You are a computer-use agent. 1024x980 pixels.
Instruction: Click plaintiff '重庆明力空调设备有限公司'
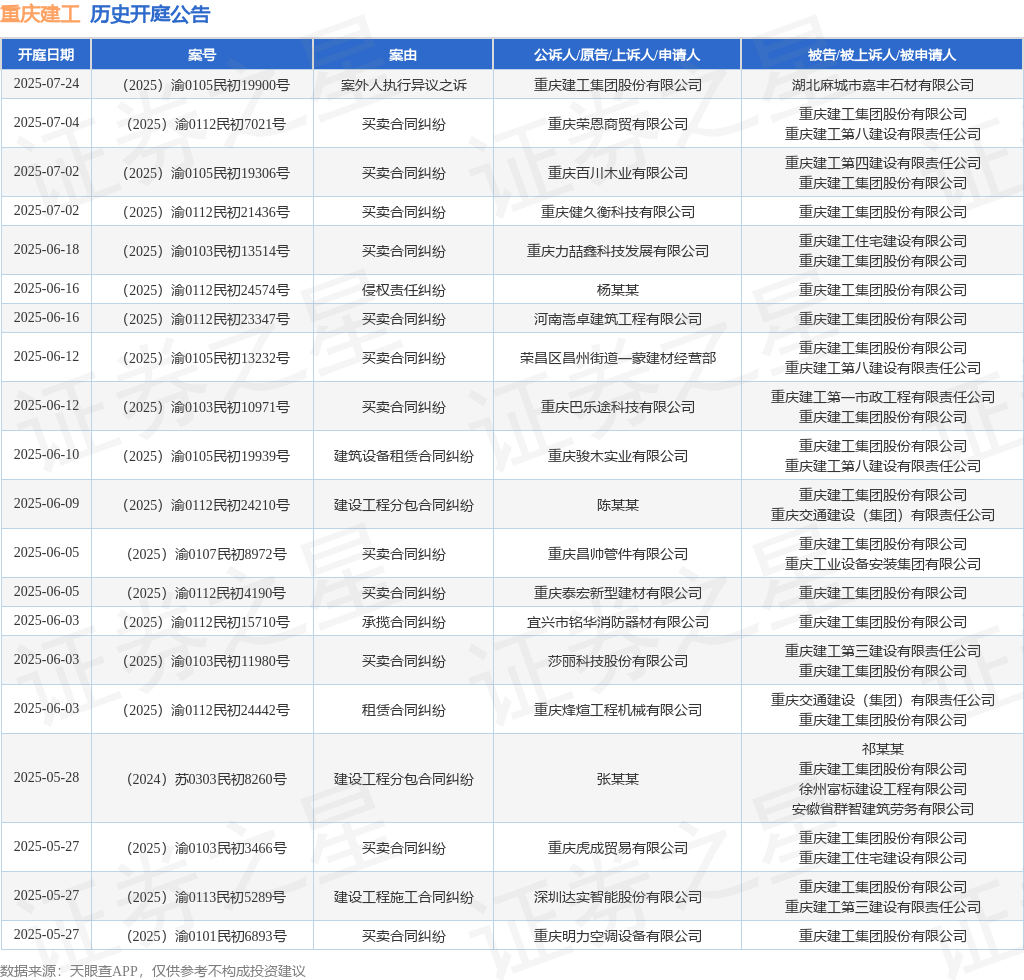(617, 936)
